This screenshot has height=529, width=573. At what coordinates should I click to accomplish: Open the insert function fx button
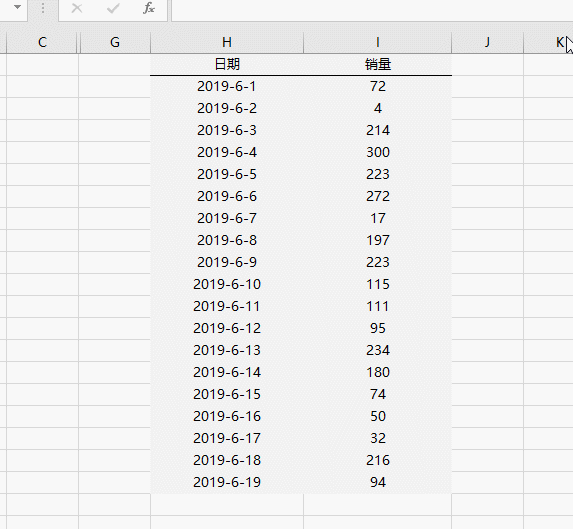click(x=149, y=8)
